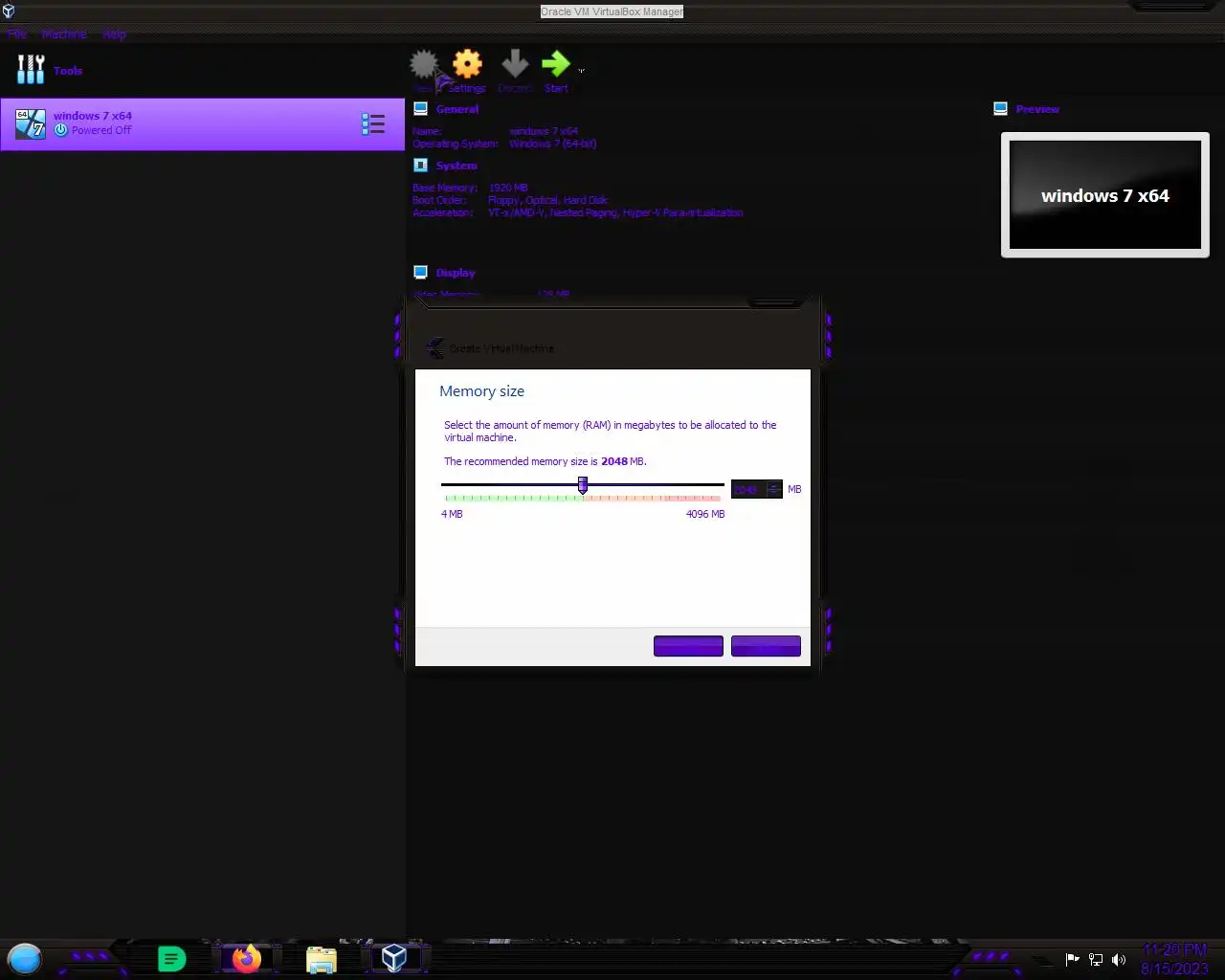Click the Preview panel icon
Screen dimensions: 1225x980
[x=1000, y=109]
